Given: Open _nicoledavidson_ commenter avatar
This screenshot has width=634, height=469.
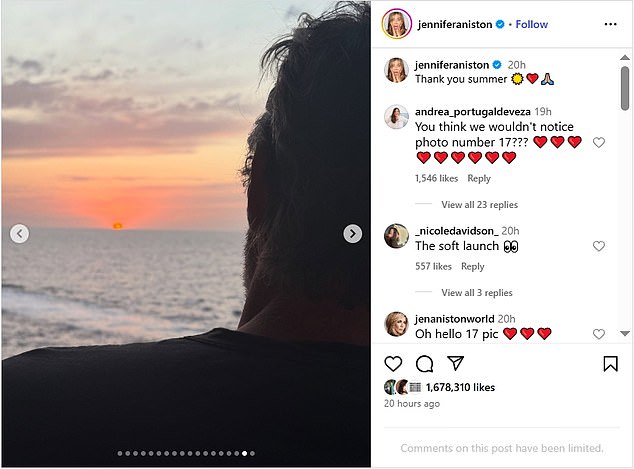Looking at the screenshot, I should tap(396, 236).
